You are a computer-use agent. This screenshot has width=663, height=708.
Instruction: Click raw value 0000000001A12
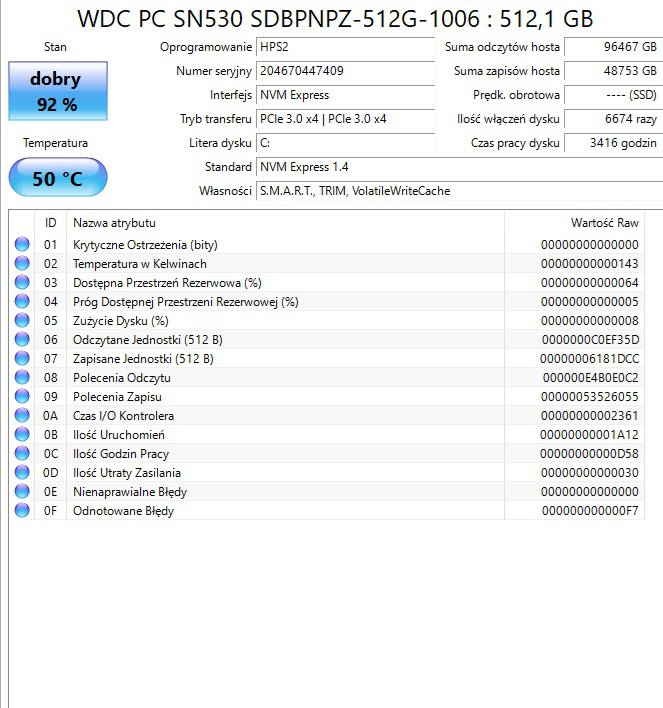(x=589, y=435)
